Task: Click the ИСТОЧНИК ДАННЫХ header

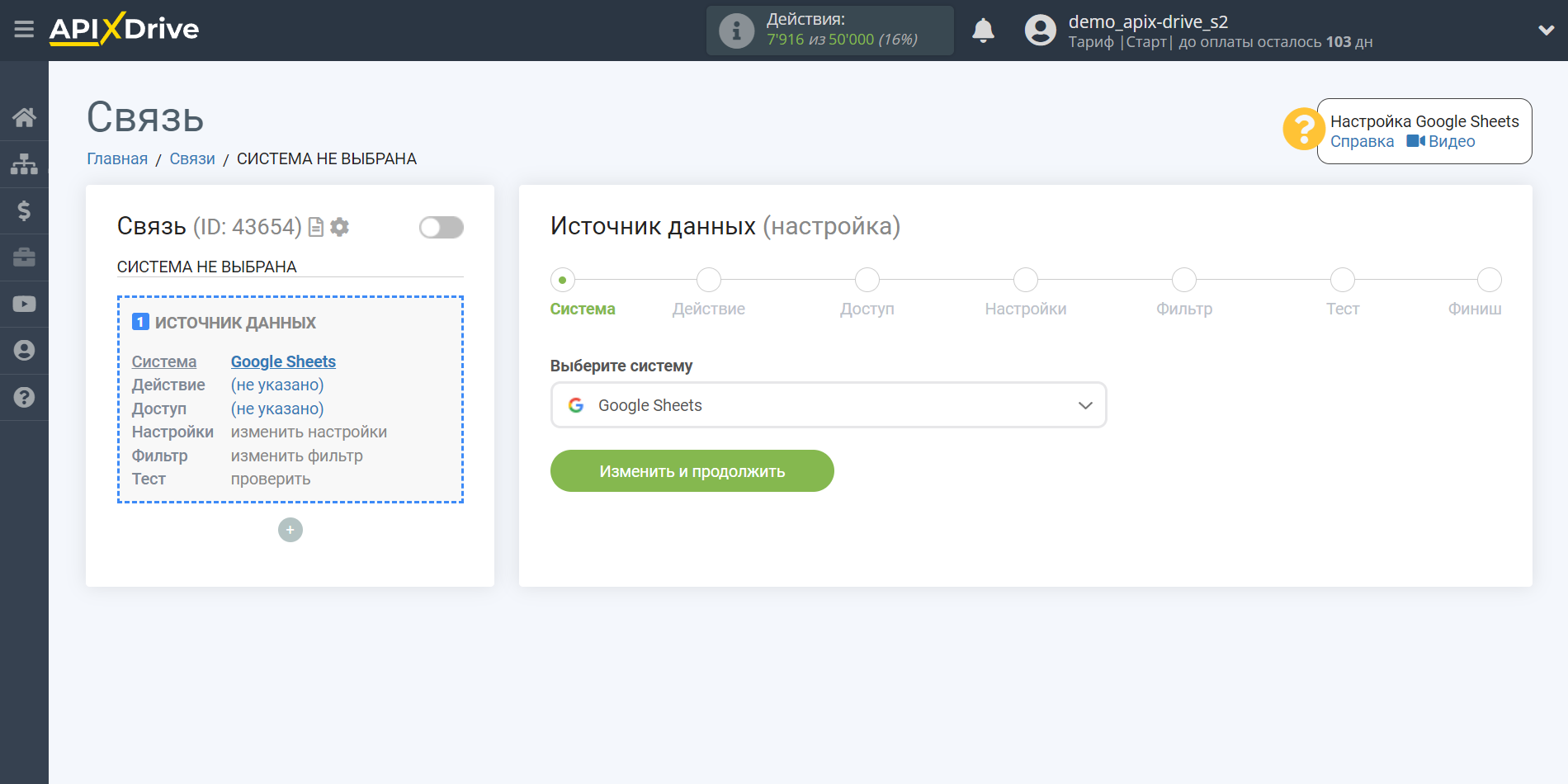Action: [235, 323]
